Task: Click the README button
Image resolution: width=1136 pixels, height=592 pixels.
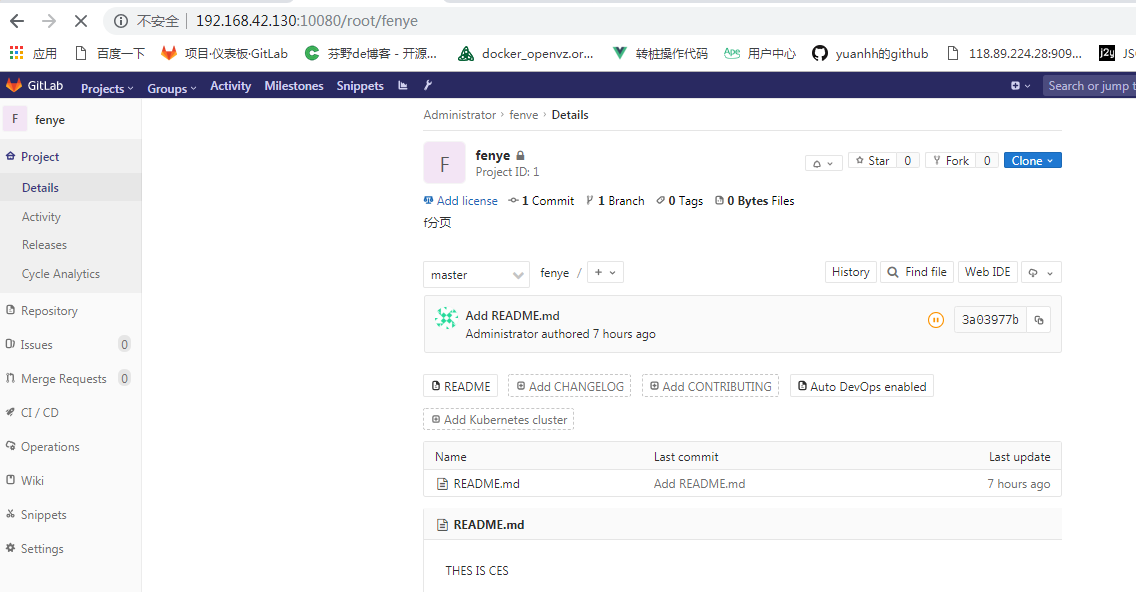Action: 461,386
